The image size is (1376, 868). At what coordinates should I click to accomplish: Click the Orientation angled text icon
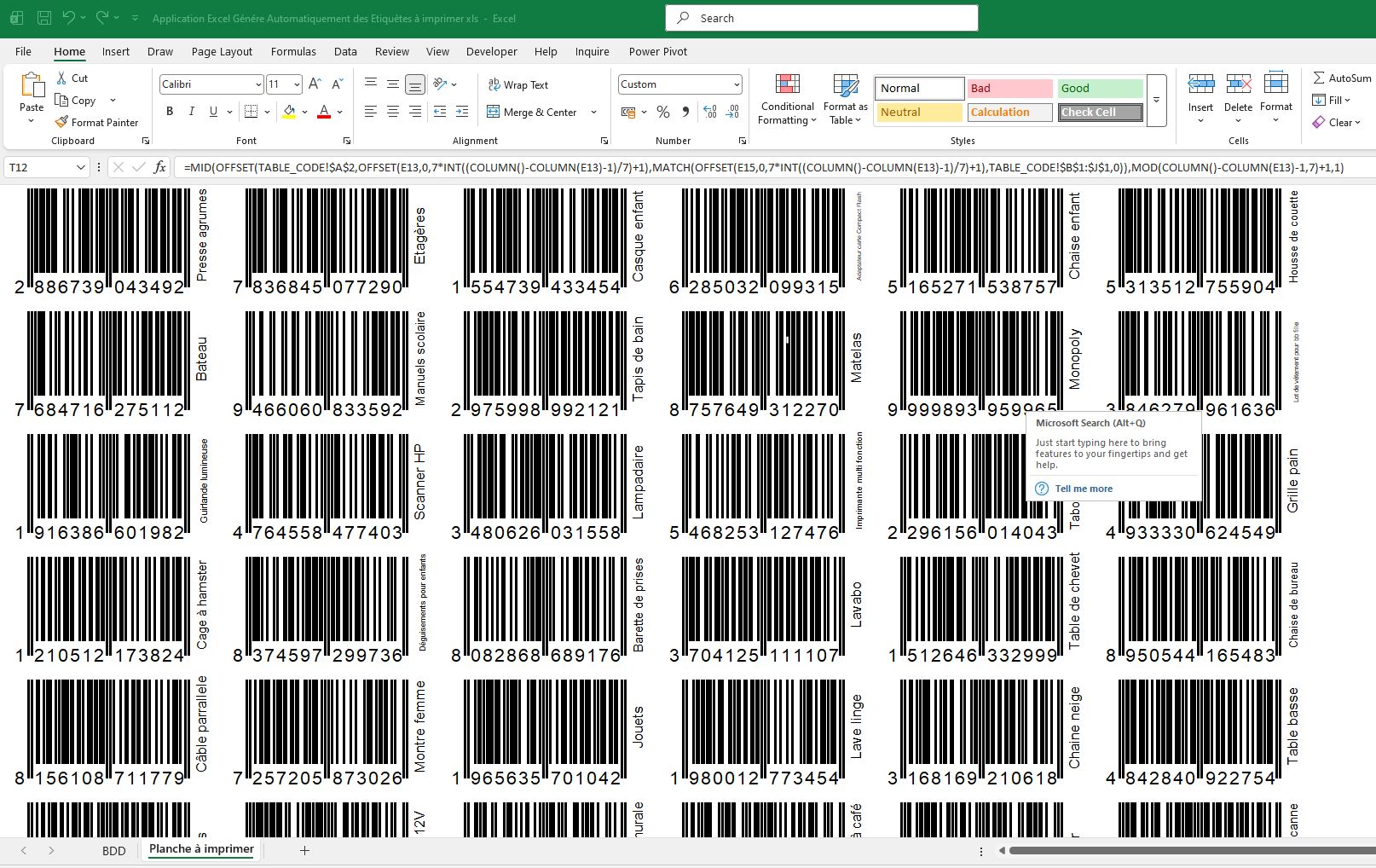click(440, 84)
